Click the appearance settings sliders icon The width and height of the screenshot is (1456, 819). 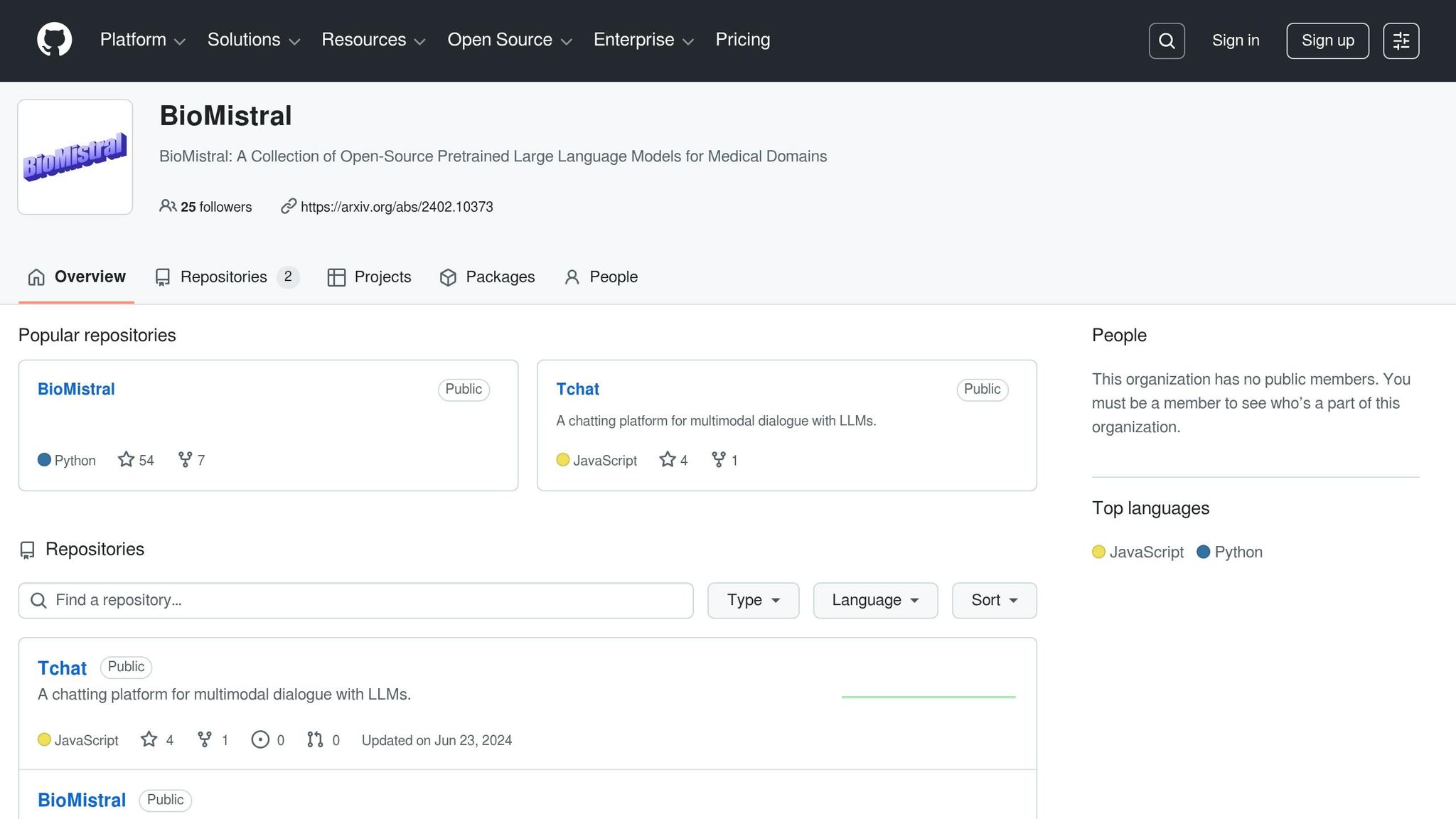point(1401,41)
